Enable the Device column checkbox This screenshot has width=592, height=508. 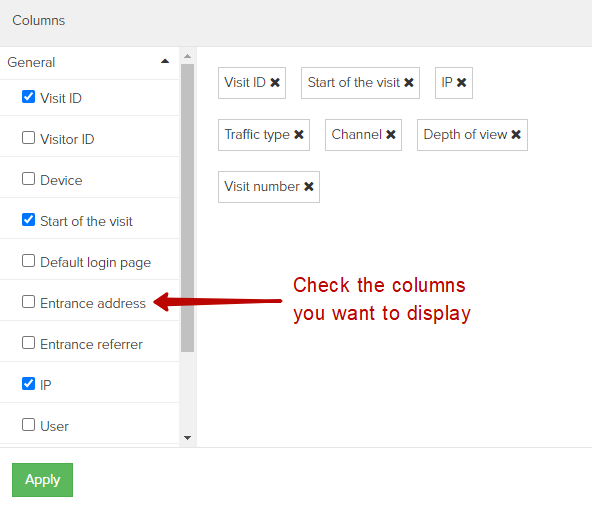[28, 179]
